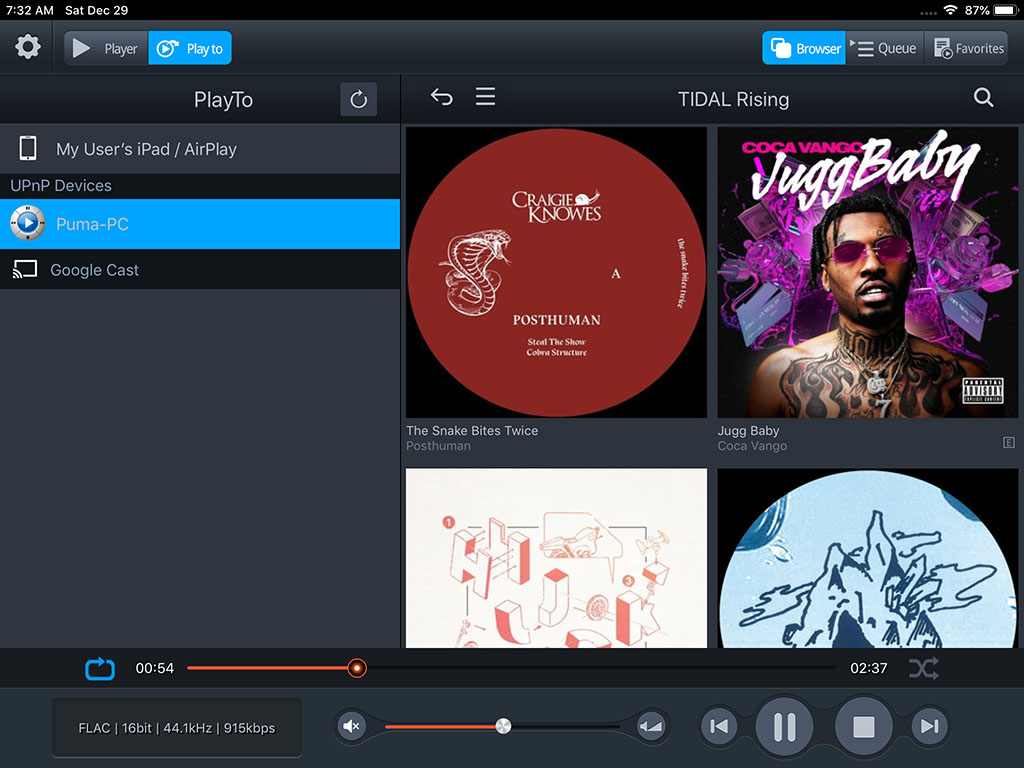Refresh the PlayTo device list
The image size is (1024, 768).
(359, 99)
